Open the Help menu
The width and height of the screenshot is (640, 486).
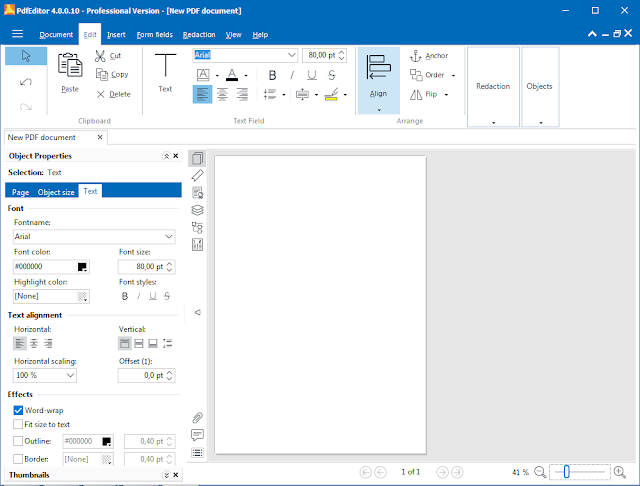tap(260, 35)
